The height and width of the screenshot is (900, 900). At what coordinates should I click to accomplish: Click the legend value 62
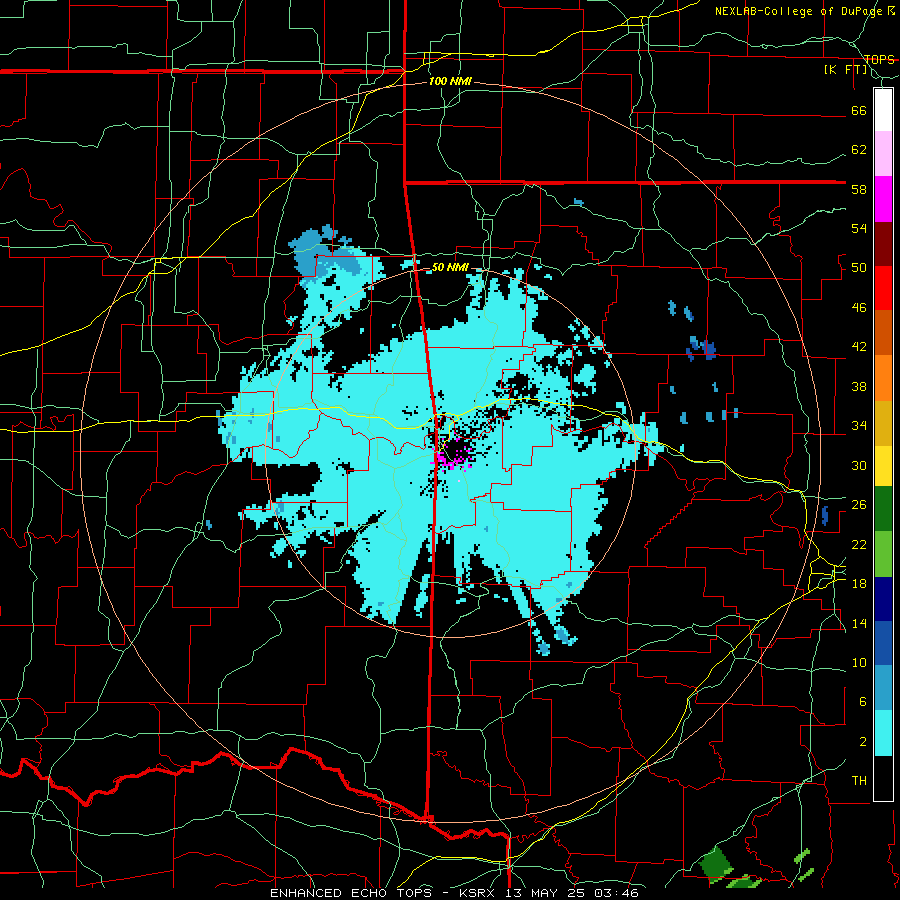coord(859,150)
